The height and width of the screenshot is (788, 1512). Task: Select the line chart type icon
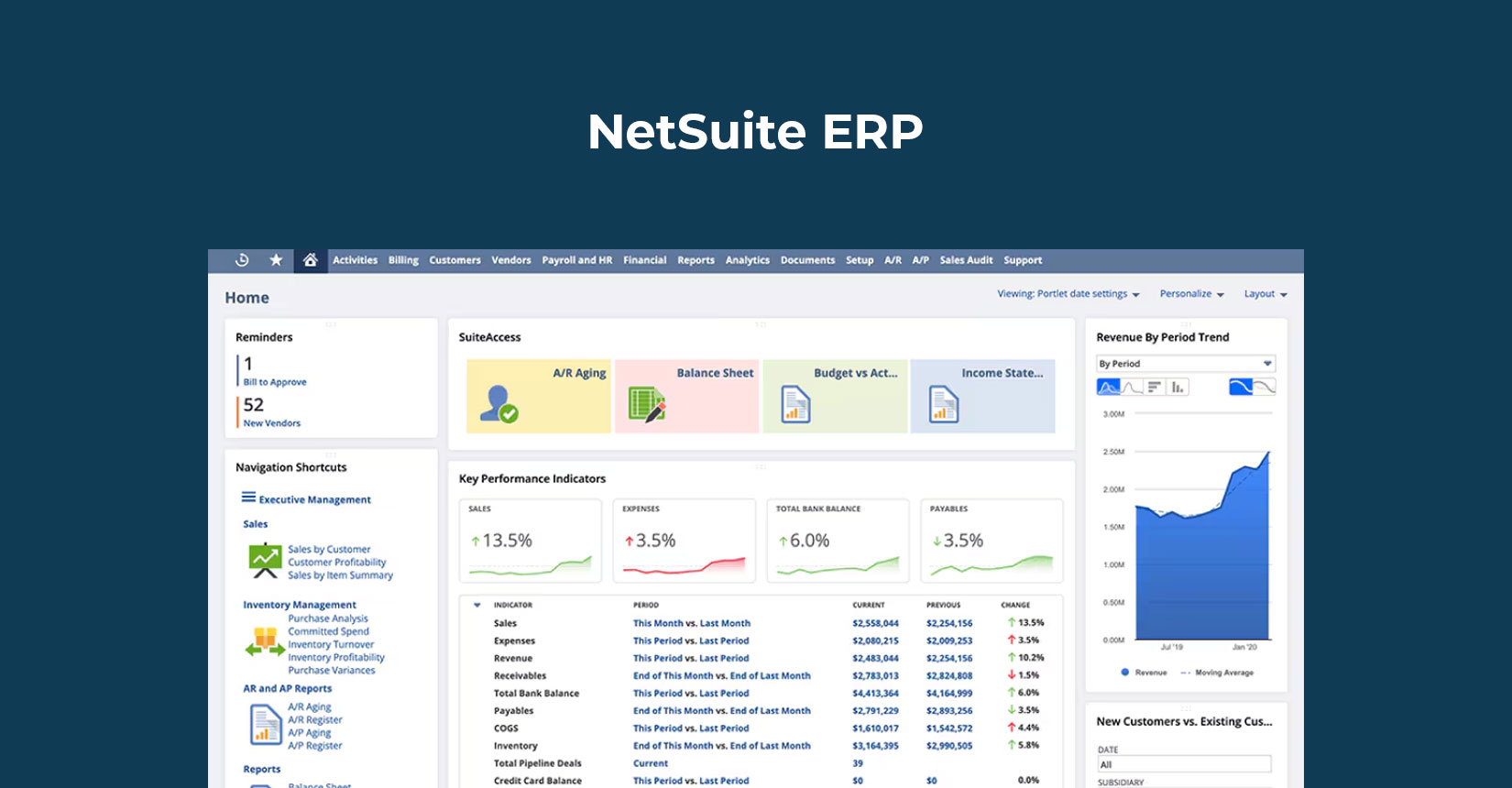pos(1132,387)
